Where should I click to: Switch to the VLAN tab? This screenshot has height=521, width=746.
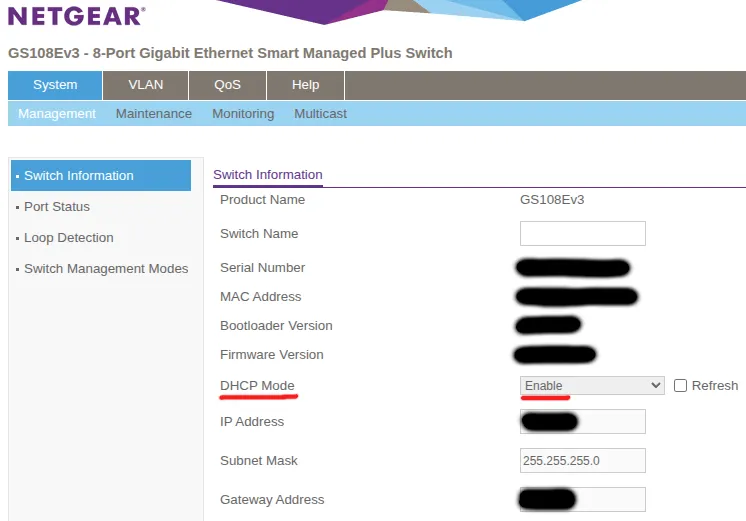146,85
